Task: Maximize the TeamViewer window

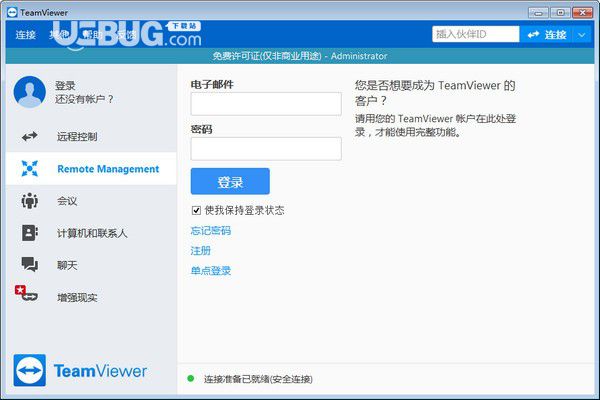Action: (x=560, y=13)
